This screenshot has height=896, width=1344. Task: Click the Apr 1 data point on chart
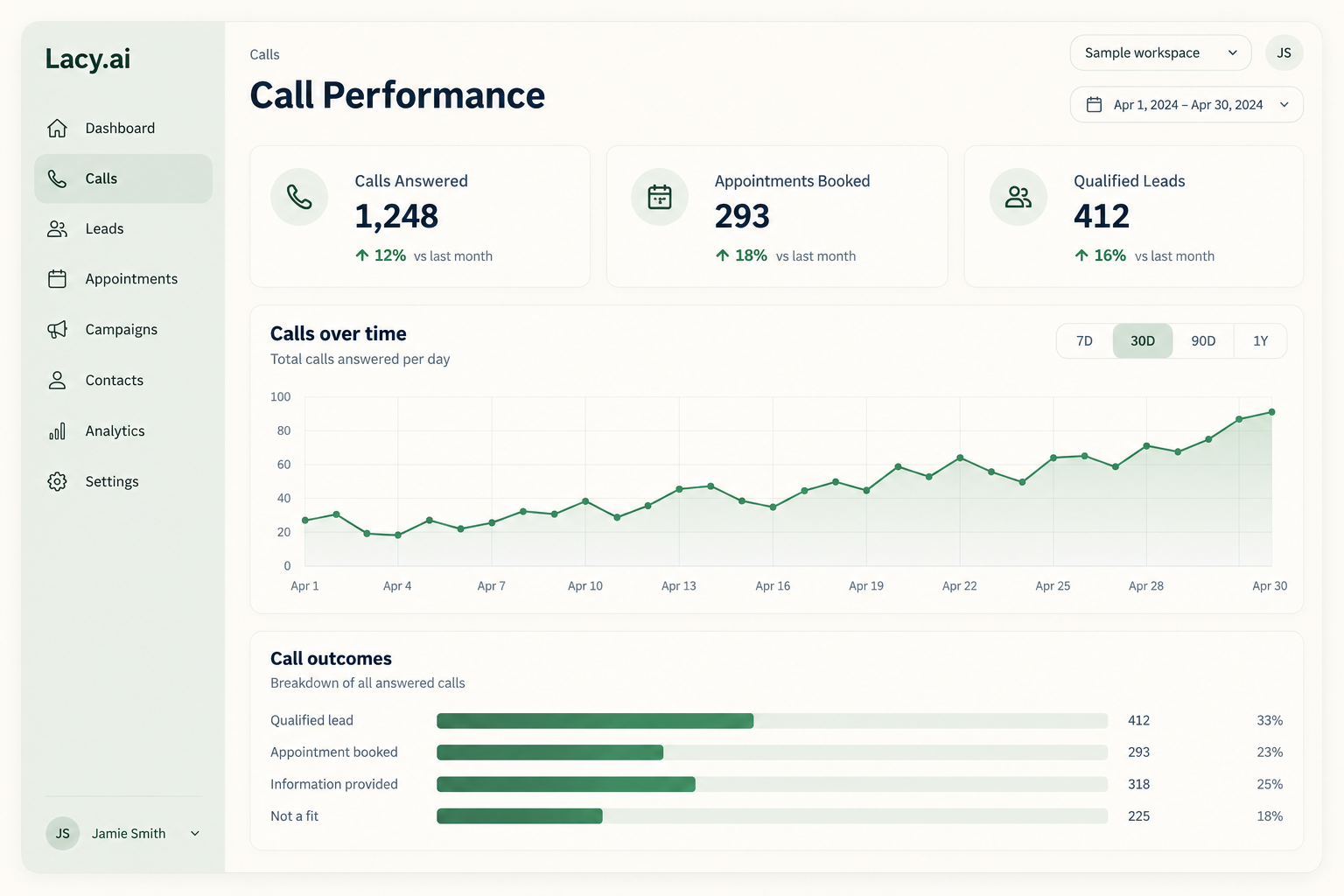(305, 521)
